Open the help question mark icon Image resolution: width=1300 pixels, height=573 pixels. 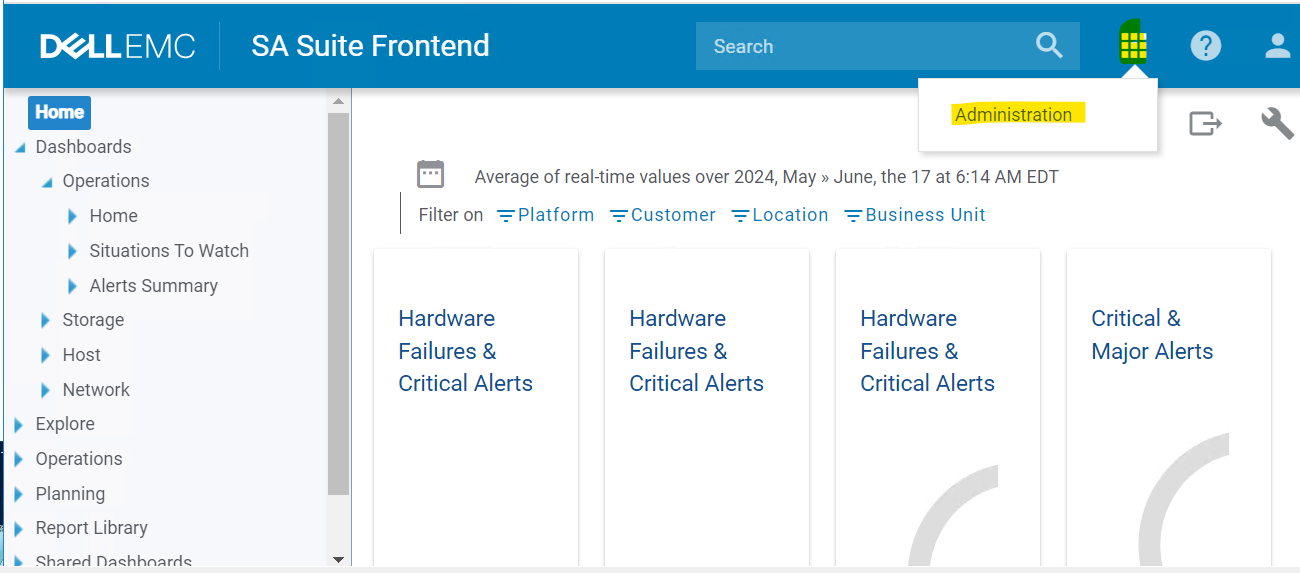1205,46
